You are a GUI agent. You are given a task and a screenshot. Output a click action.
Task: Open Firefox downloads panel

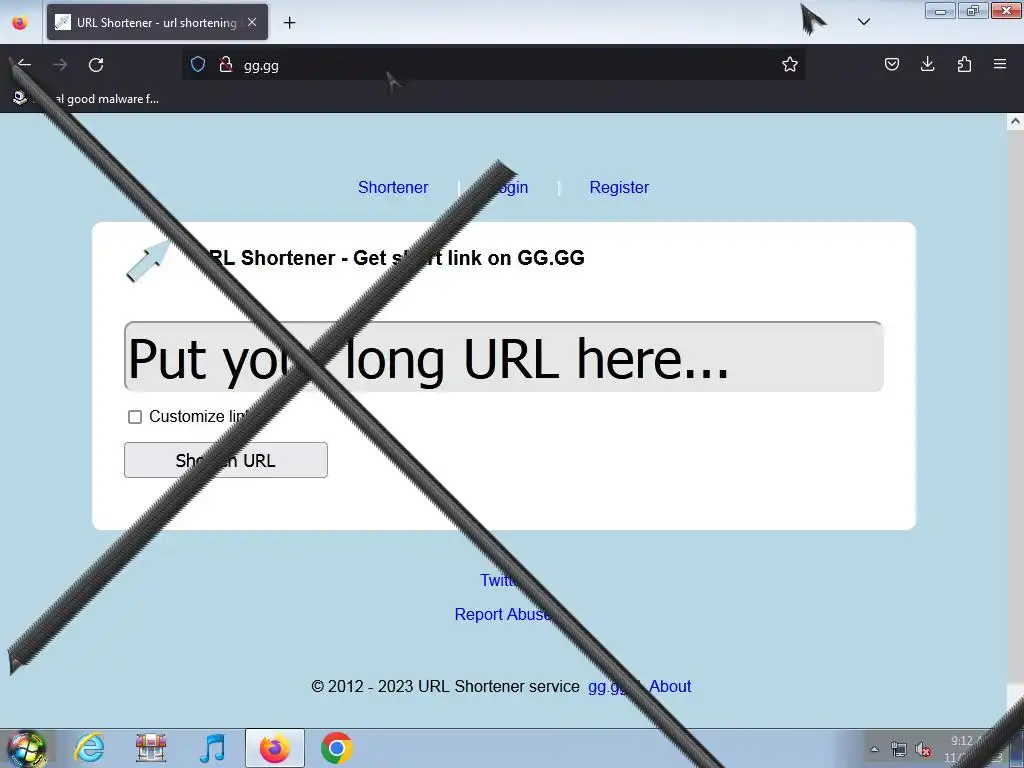[927, 64]
